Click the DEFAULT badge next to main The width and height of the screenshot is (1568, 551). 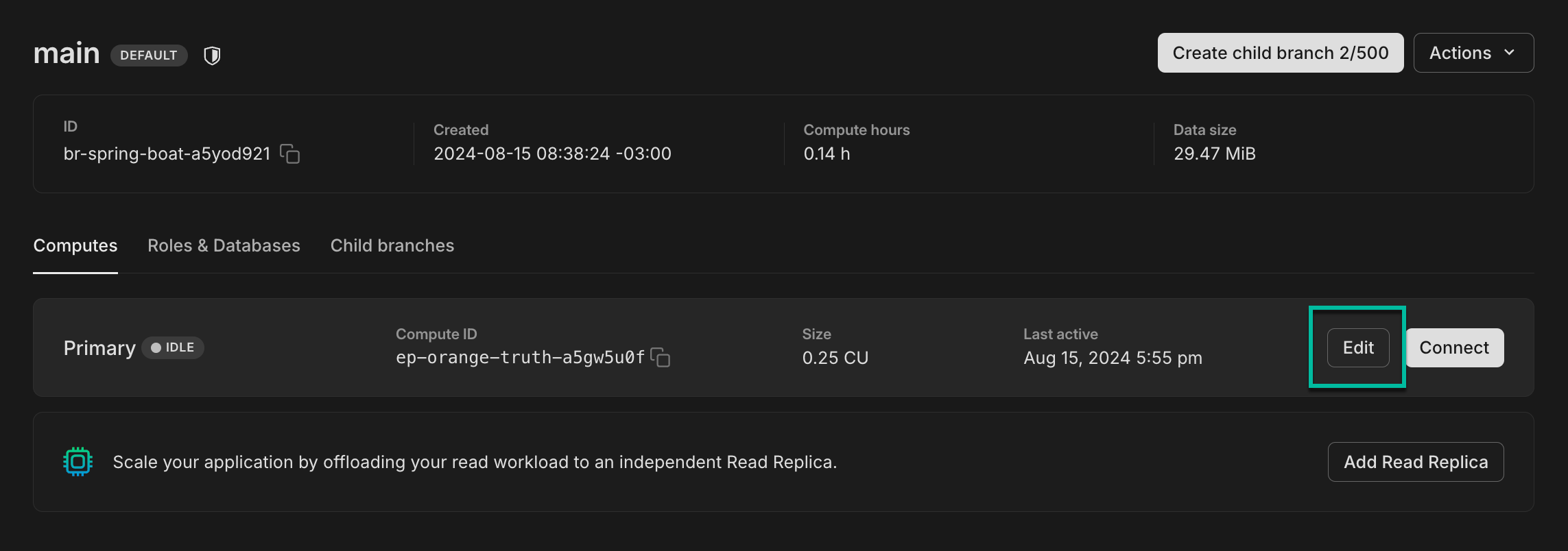pyautogui.click(x=149, y=56)
